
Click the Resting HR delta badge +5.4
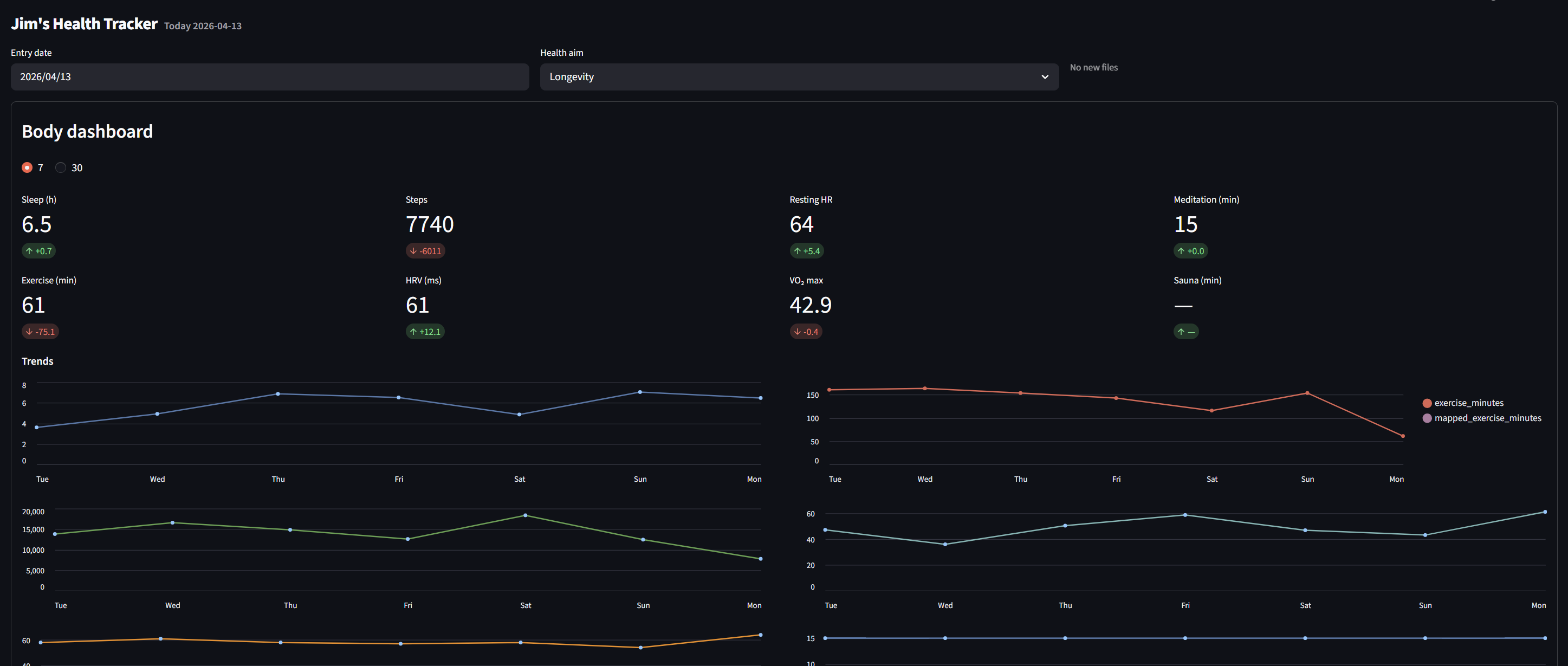click(x=807, y=251)
